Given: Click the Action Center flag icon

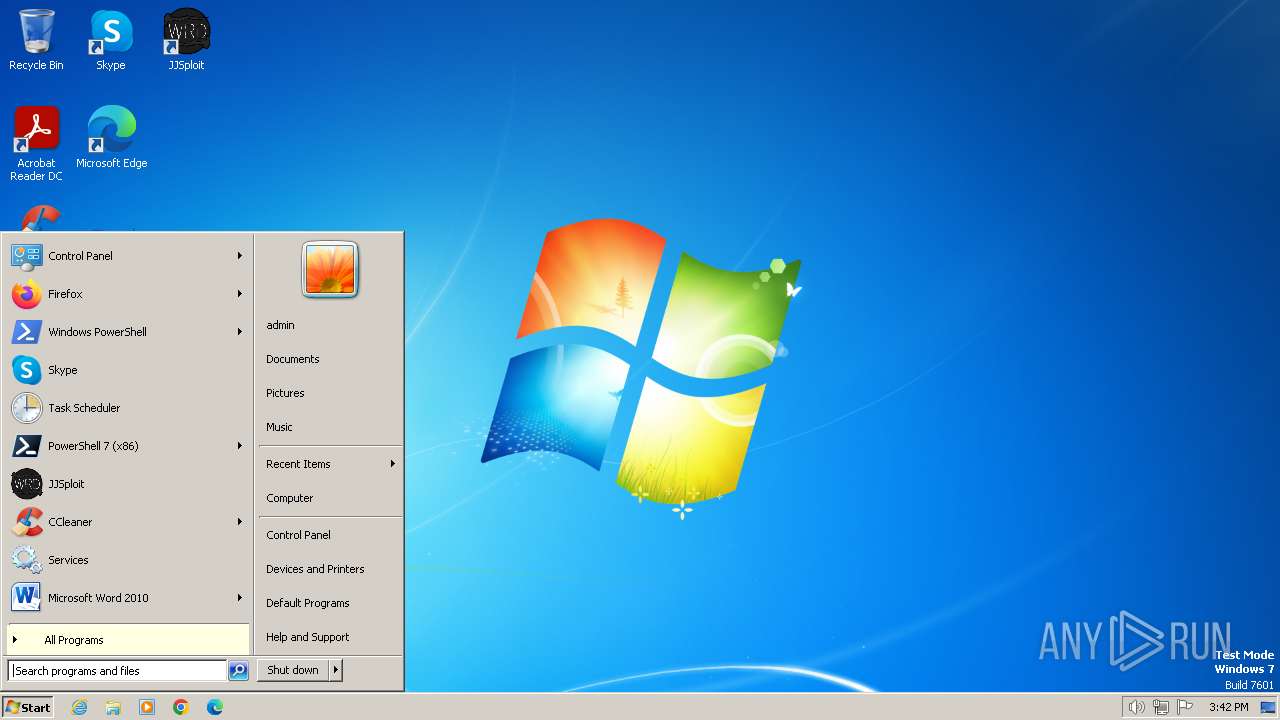Looking at the screenshot, I should (x=1186, y=707).
